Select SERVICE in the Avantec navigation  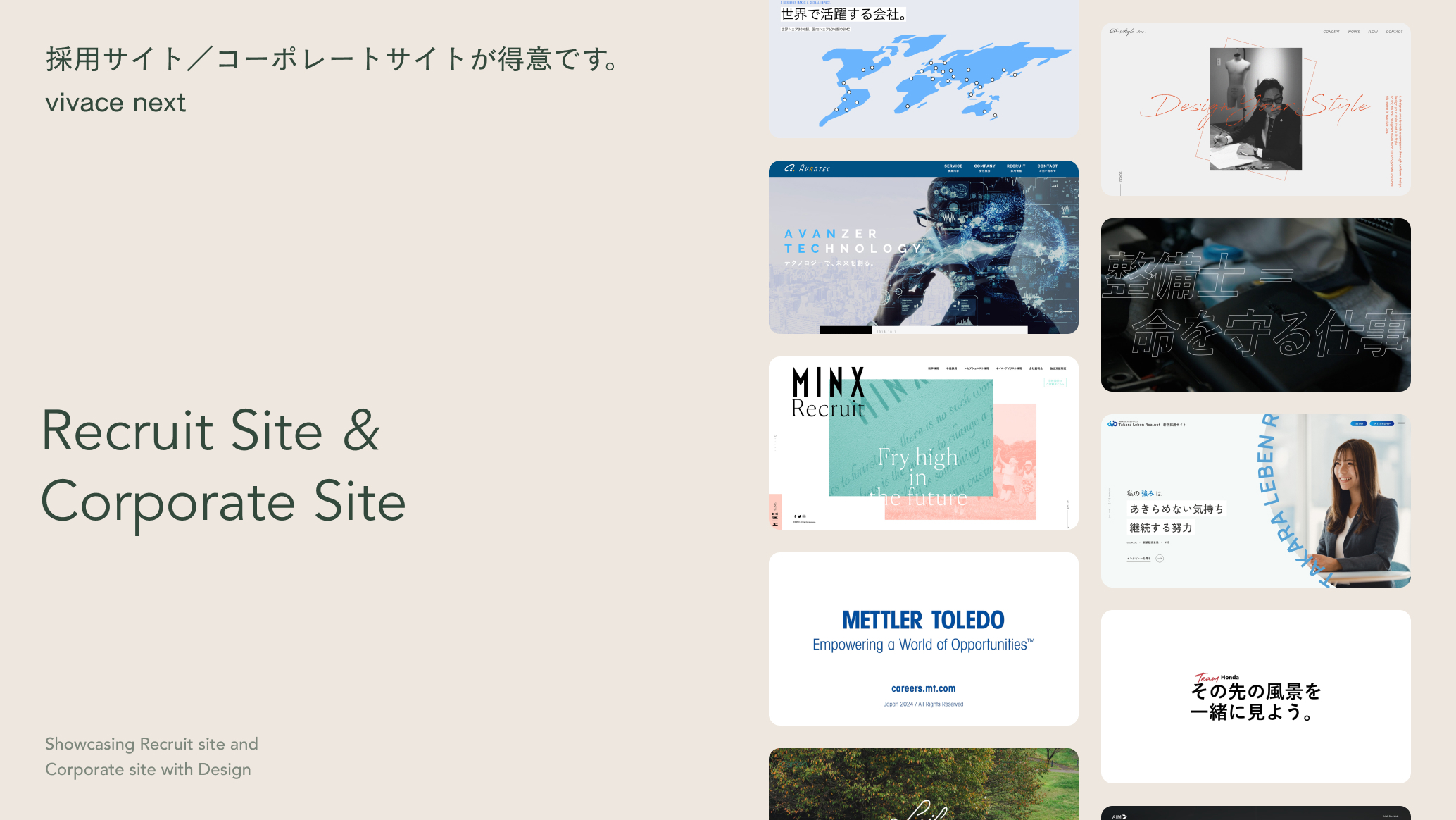coord(953,168)
